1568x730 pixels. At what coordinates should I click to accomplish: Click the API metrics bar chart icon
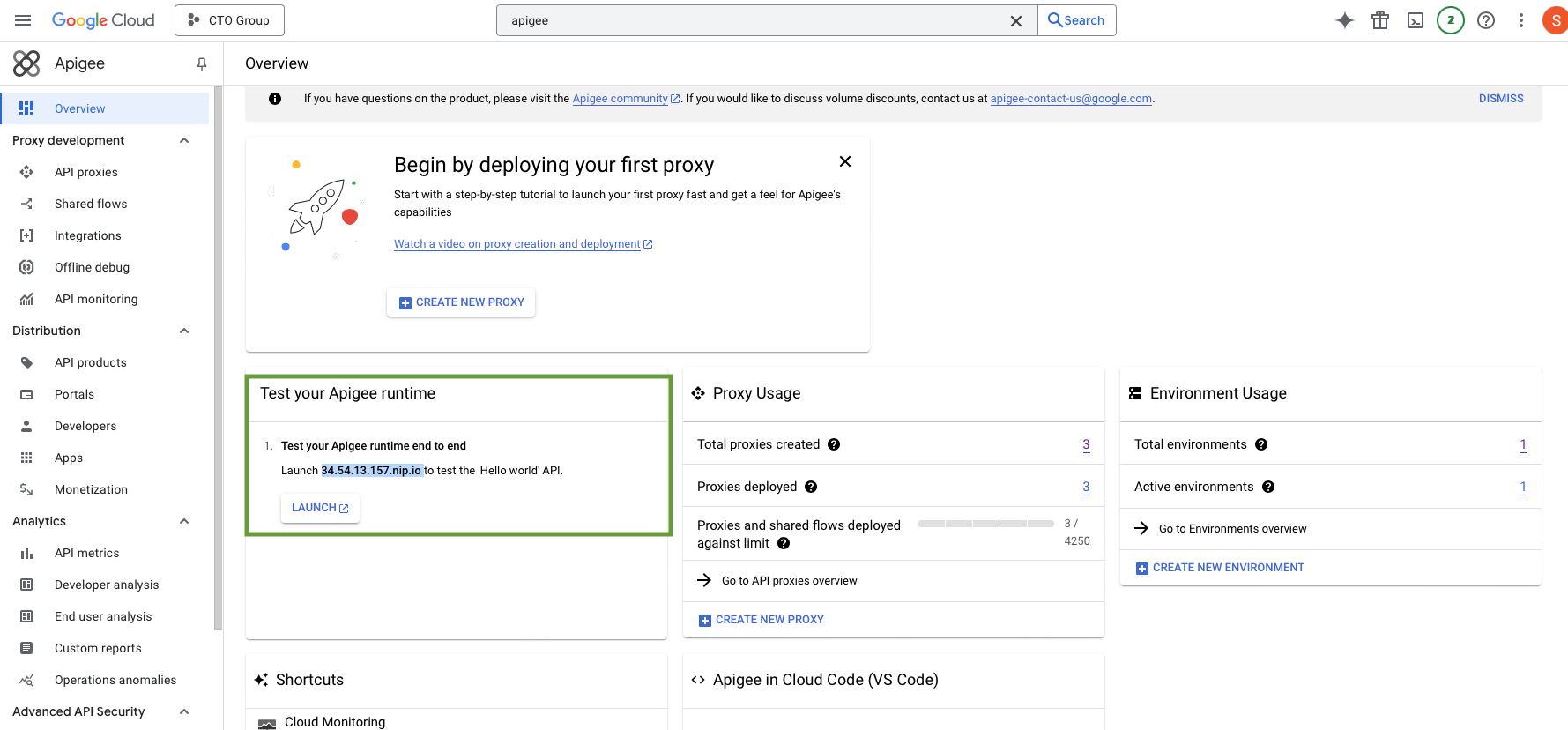tap(26, 553)
